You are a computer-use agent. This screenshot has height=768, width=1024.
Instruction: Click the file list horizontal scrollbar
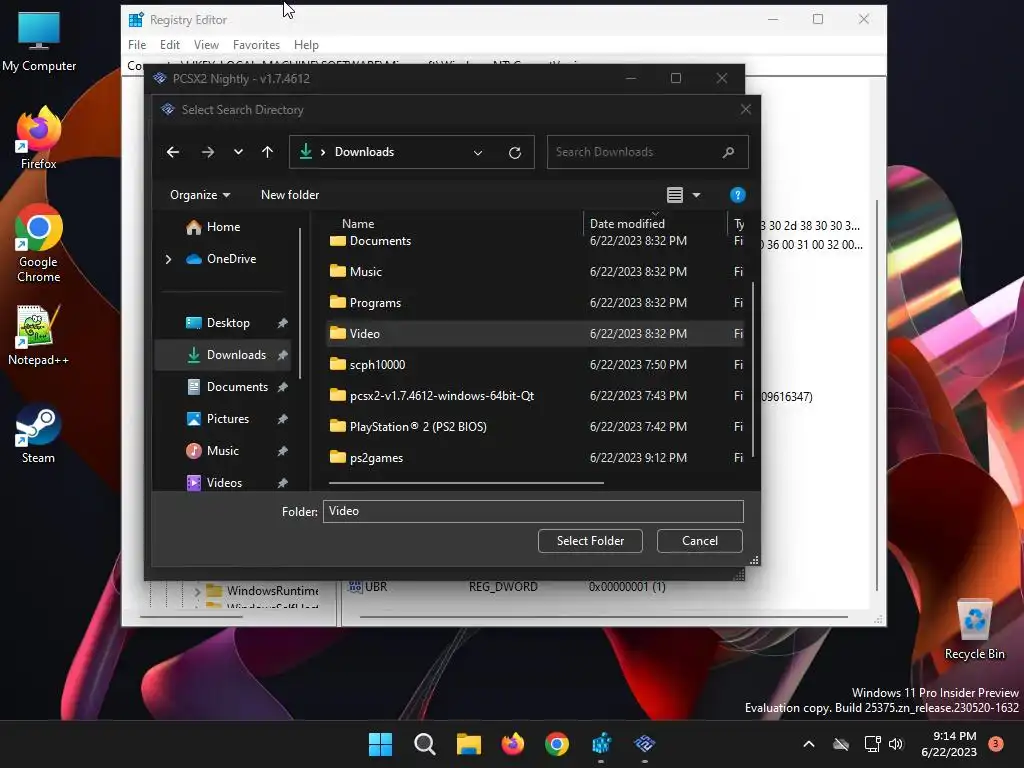[x=466, y=483]
